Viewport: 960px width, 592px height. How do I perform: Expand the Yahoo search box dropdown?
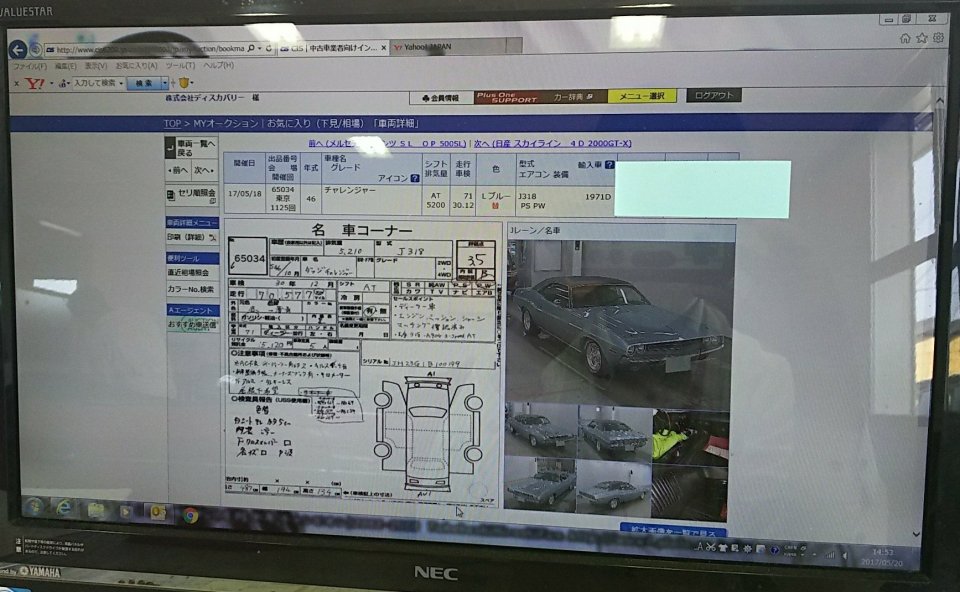tap(121, 83)
